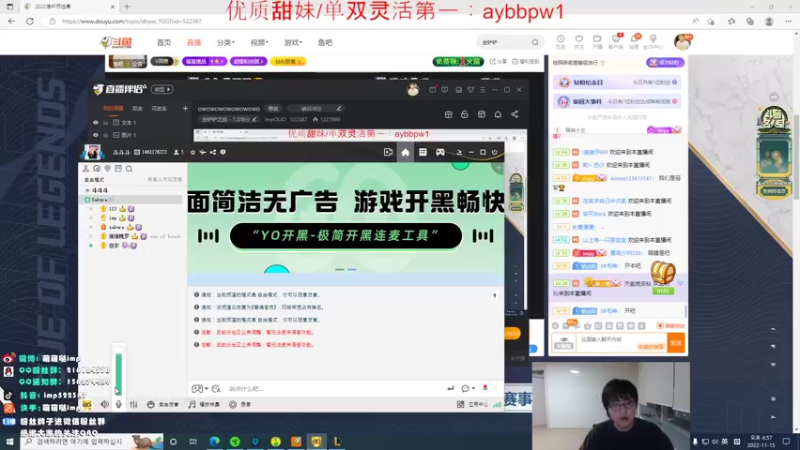Click the 修改 button in 直播伴侣
The image size is (800, 450).
point(273,108)
